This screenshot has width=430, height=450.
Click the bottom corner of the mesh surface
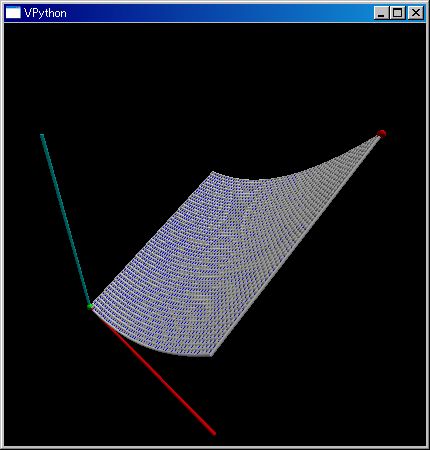tap(211, 354)
